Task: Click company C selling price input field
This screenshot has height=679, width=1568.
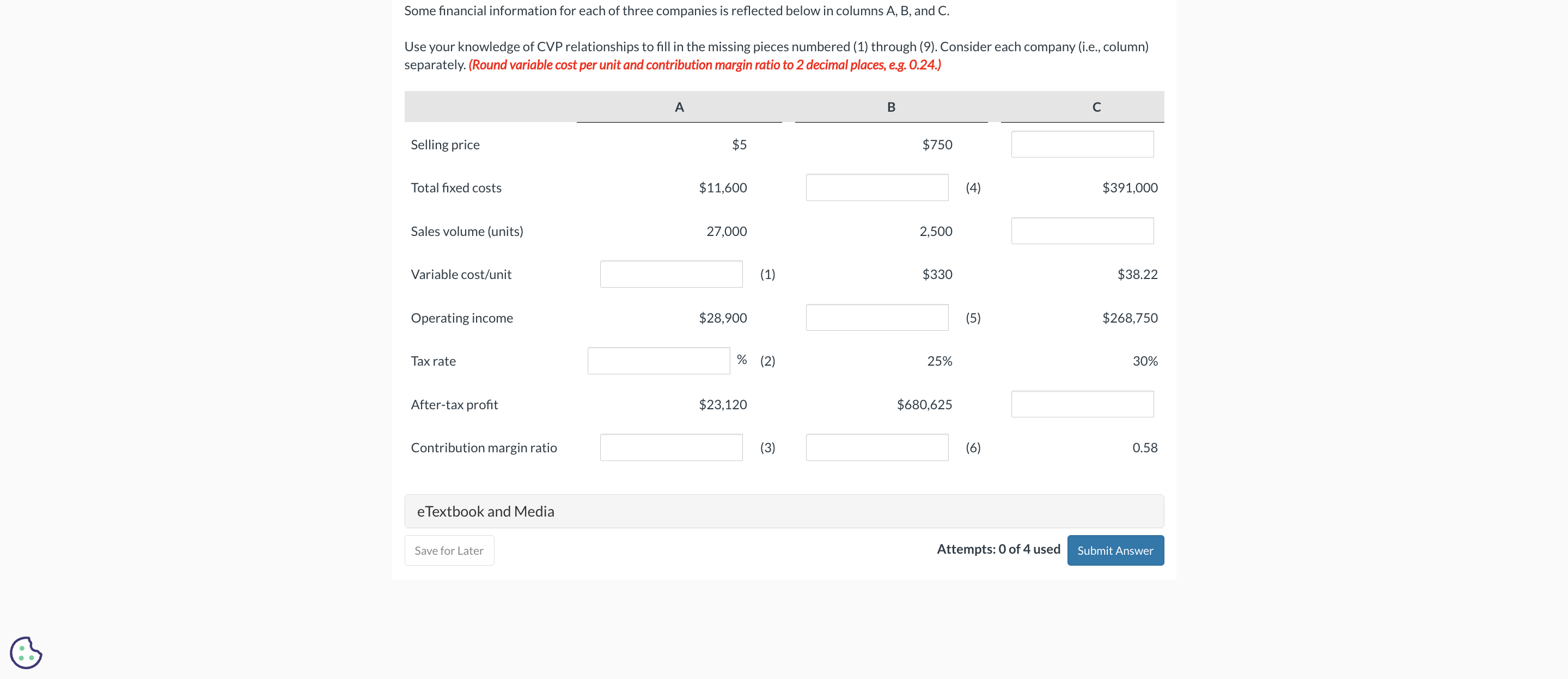Action: pyautogui.click(x=1082, y=144)
